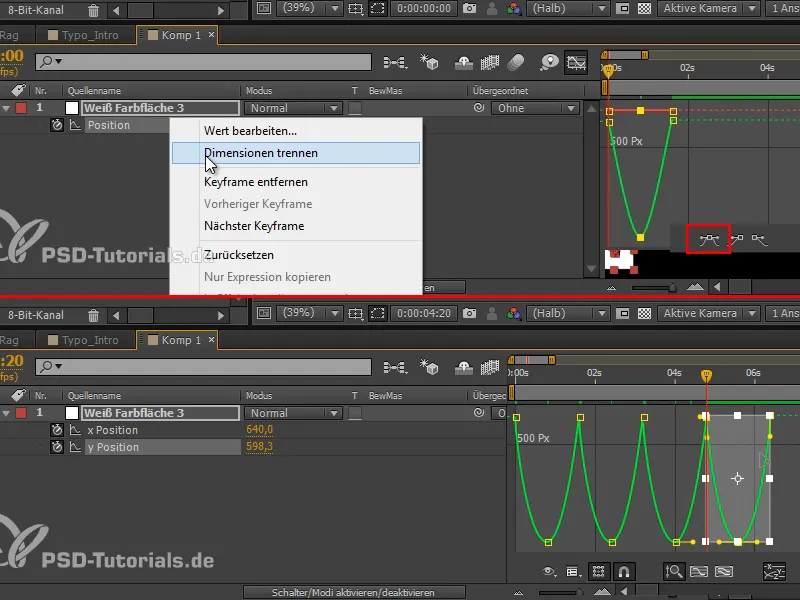Toggle draft 3D in the 0:00:00:00 timeline
800x600 pixels.
(429, 63)
